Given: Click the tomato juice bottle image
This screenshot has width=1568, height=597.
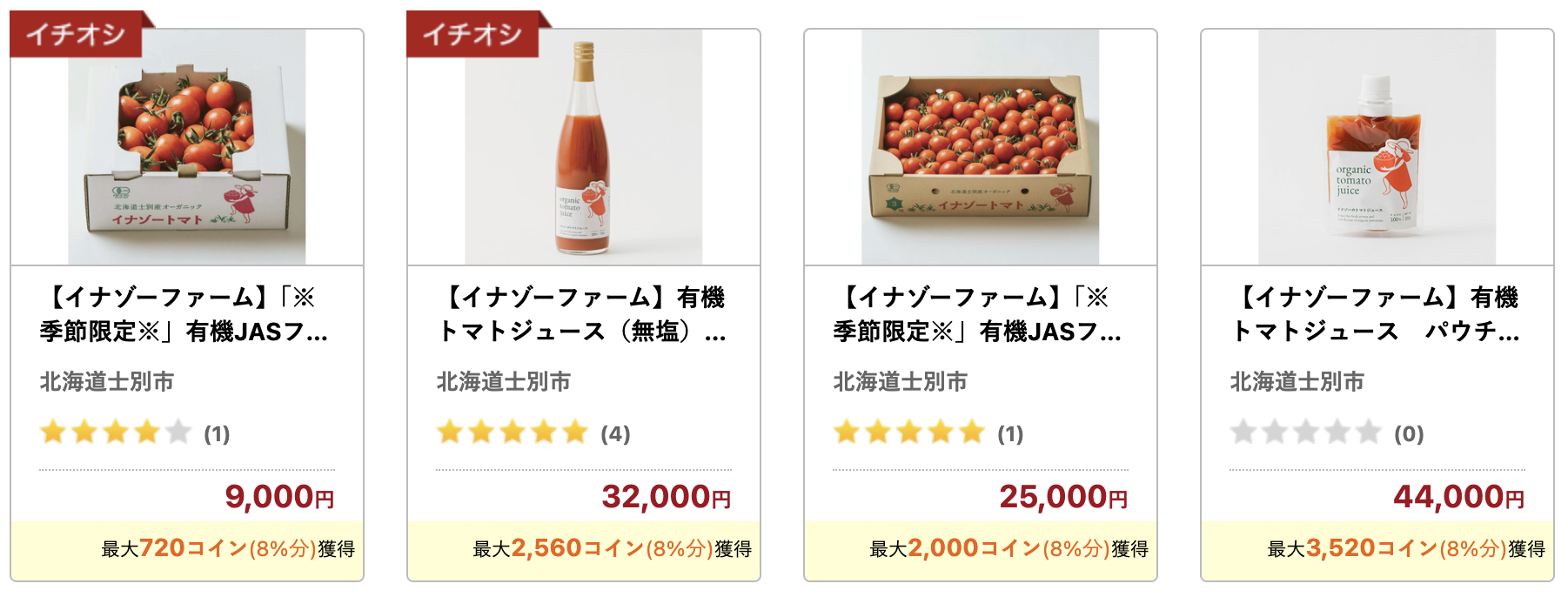Looking at the screenshot, I should [x=583, y=147].
